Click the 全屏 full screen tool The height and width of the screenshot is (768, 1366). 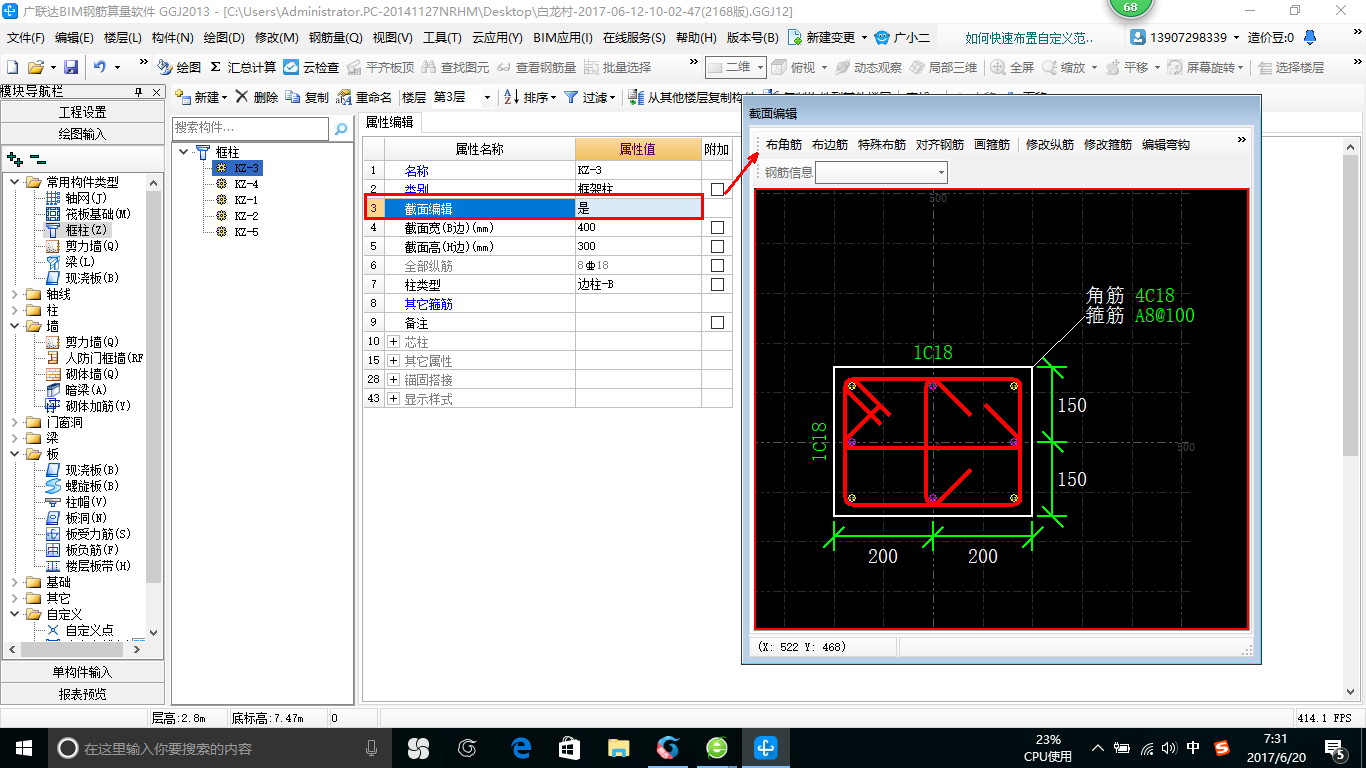(1012, 67)
